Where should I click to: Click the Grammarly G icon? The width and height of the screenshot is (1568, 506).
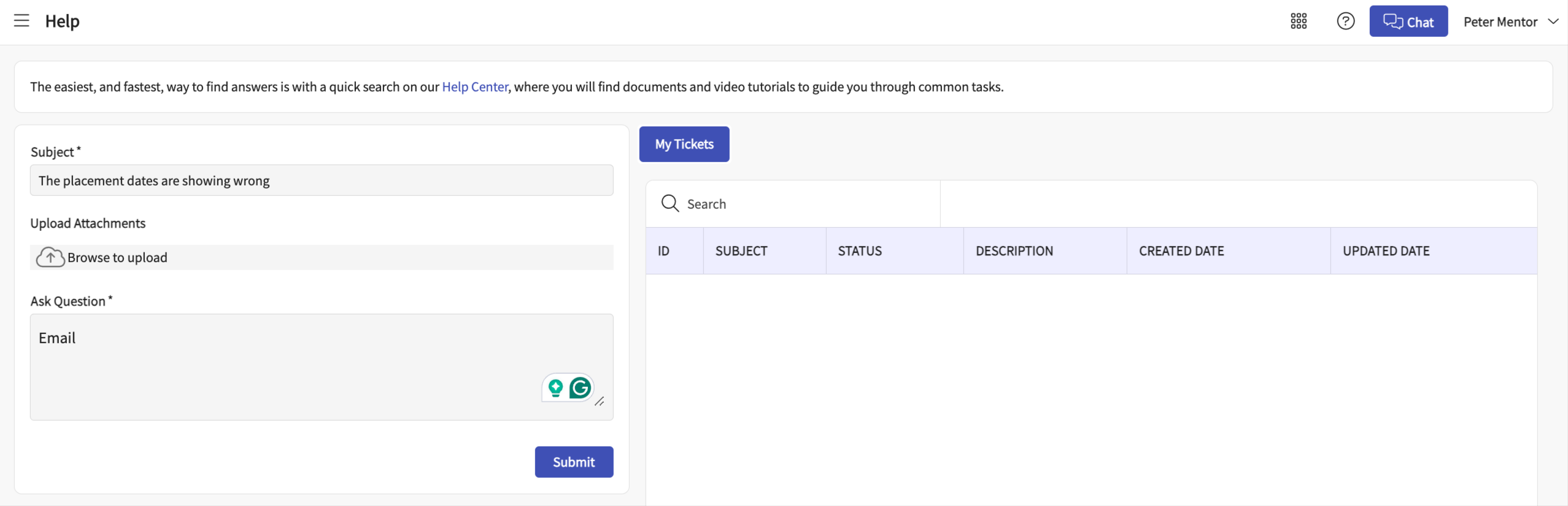click(x=580, y=388)
